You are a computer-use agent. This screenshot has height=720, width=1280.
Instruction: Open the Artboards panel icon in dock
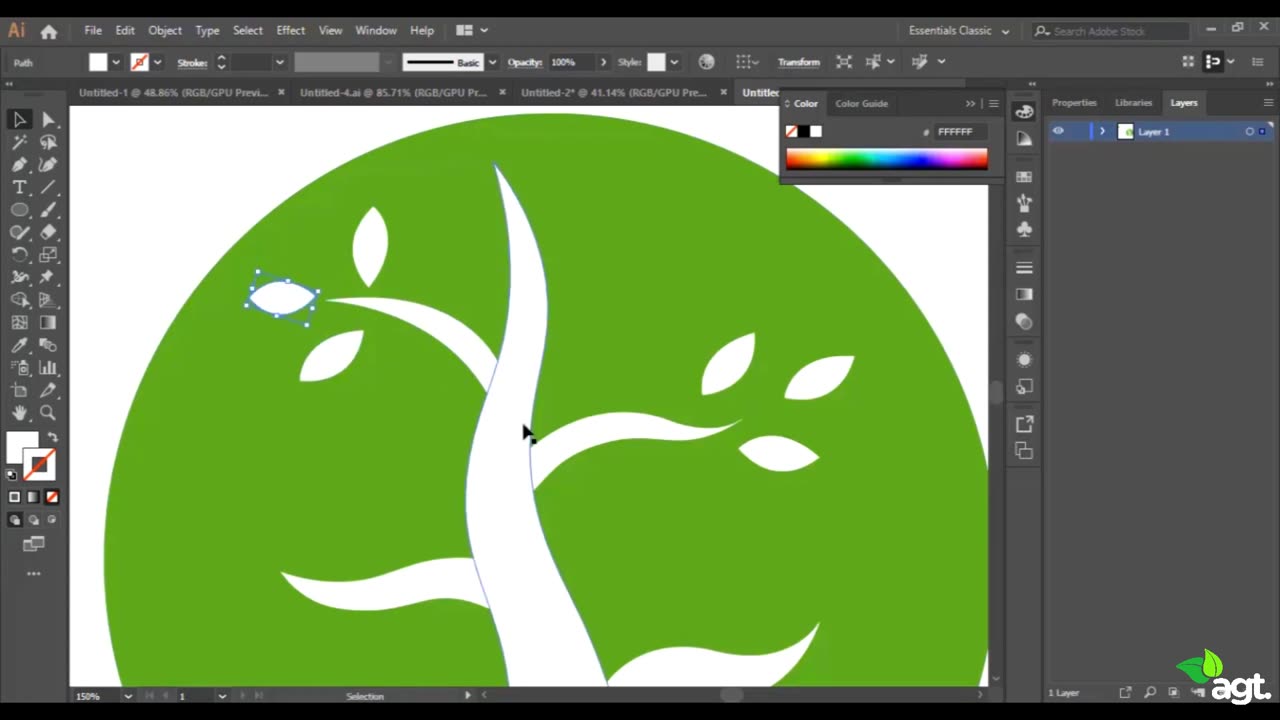(x=1024, y=451)
